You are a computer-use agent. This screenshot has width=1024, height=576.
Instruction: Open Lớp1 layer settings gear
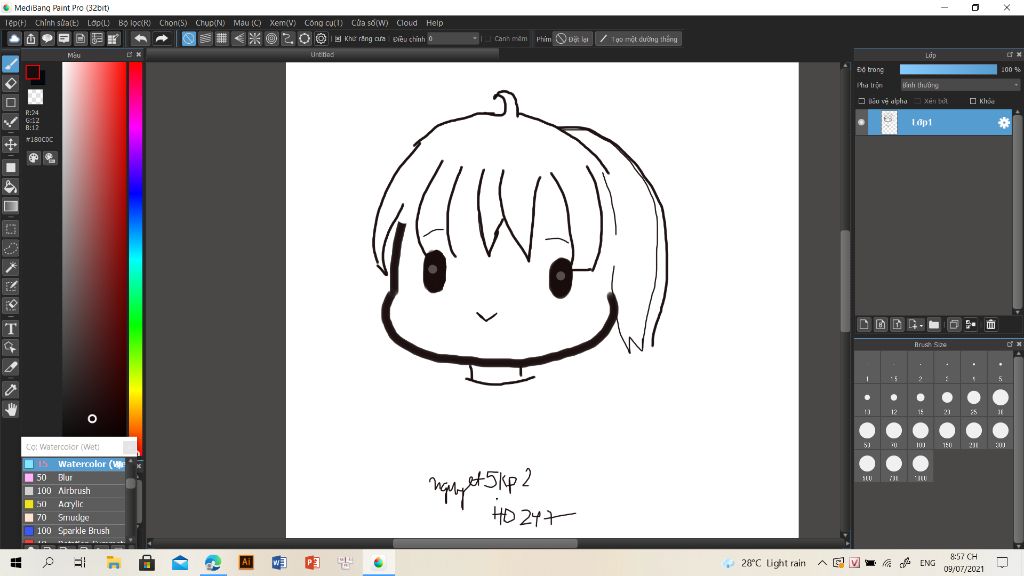point(1004,122)
